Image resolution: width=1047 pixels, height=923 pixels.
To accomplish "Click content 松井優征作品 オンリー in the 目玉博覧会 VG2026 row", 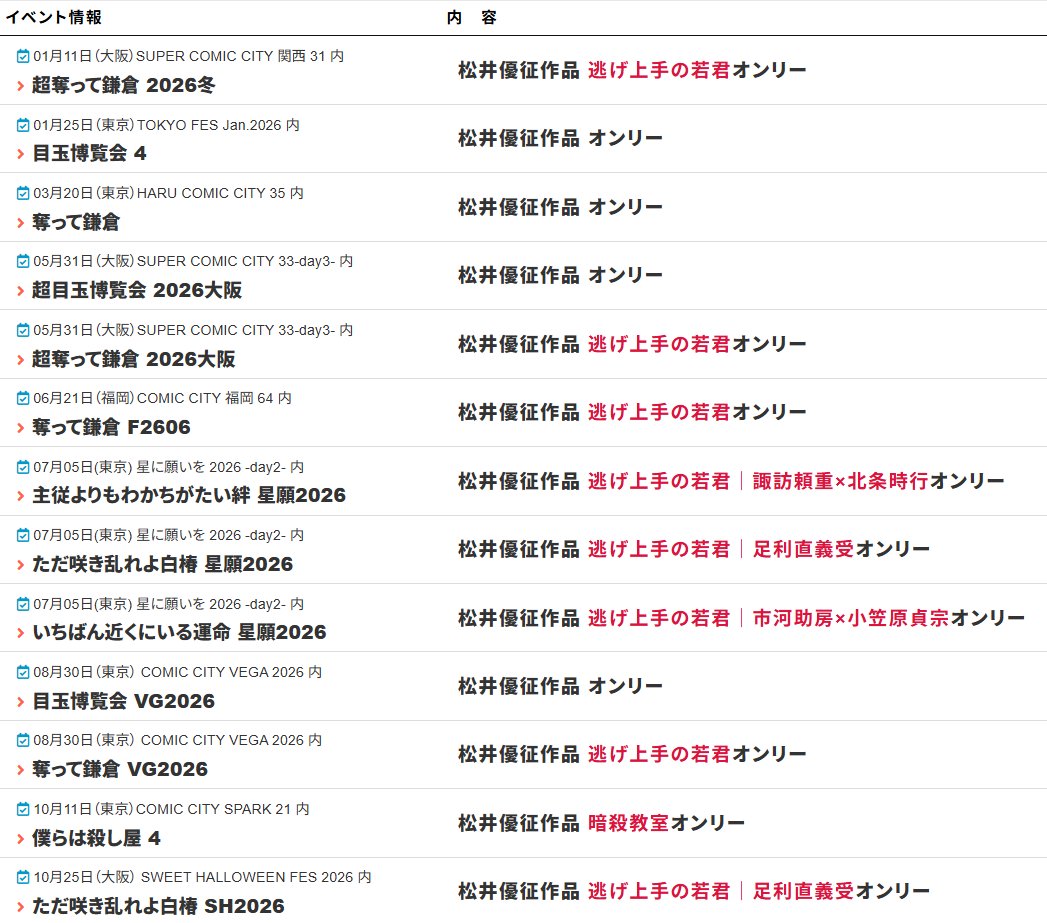I will tap(560, 686).
